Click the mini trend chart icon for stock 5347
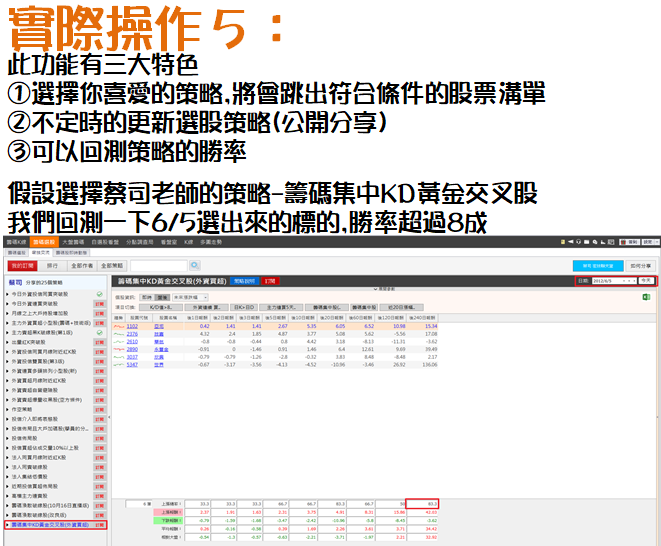The image size is (661, 546). click(x=119, y=365)
